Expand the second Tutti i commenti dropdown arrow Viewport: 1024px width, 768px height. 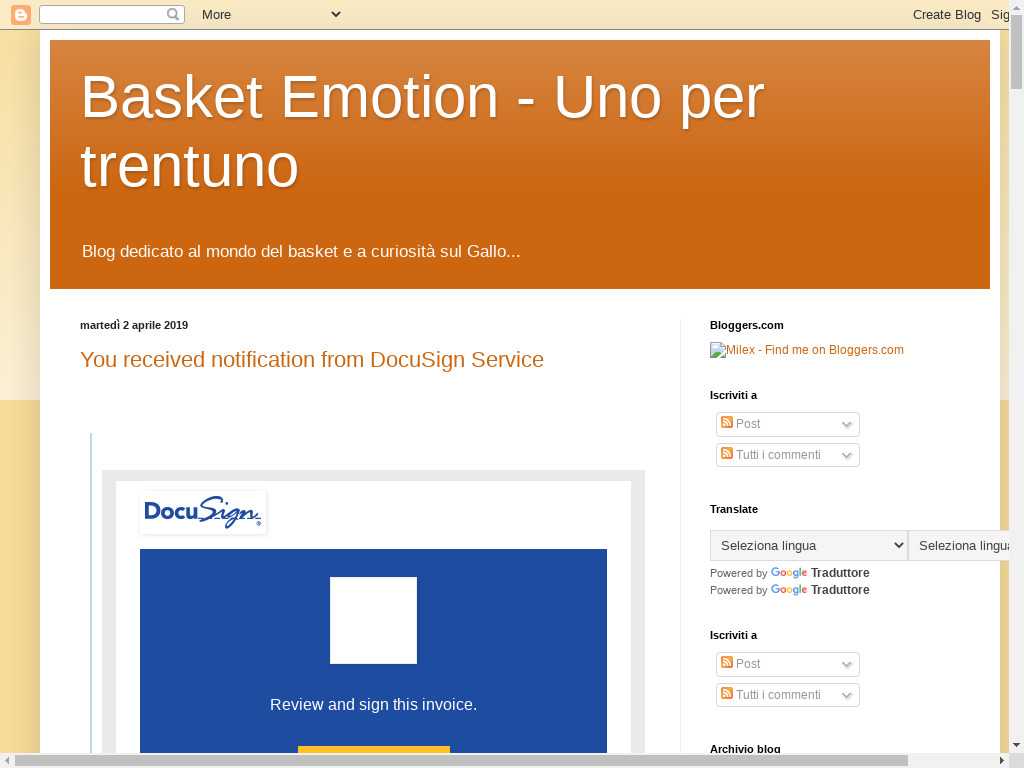tap(847, 695)
